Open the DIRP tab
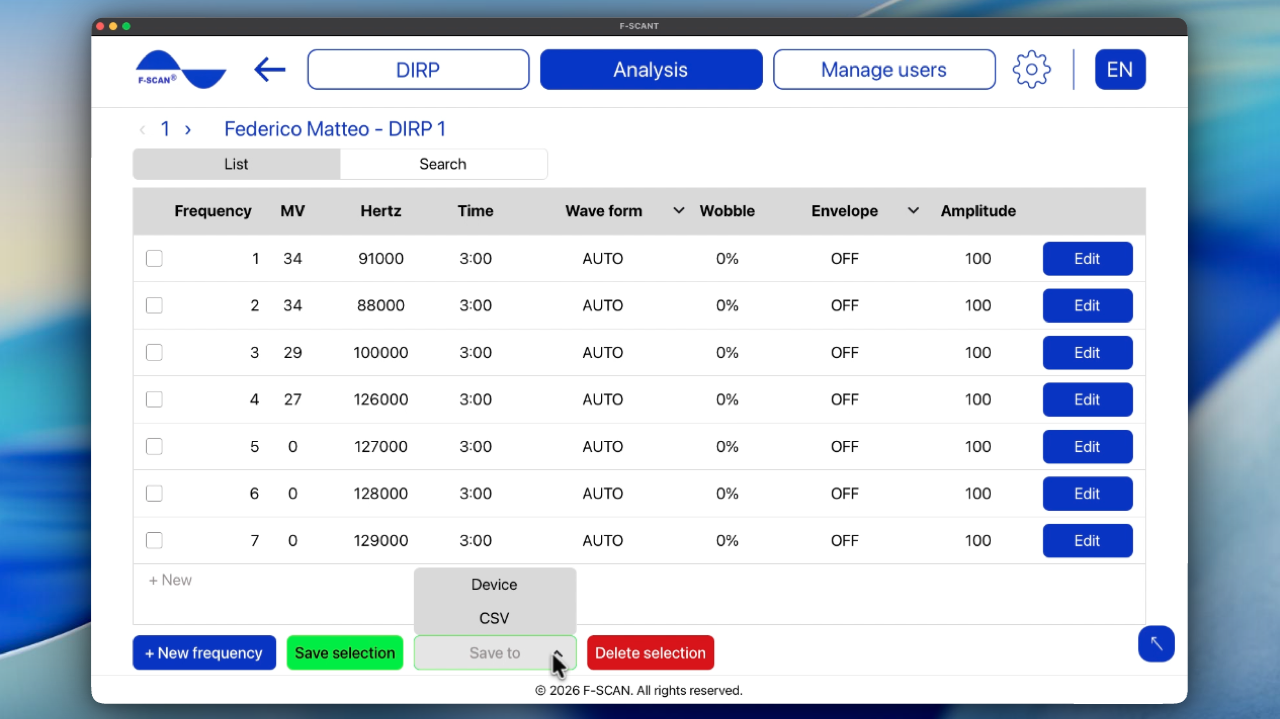1280x719 pixels. [418, 70]
